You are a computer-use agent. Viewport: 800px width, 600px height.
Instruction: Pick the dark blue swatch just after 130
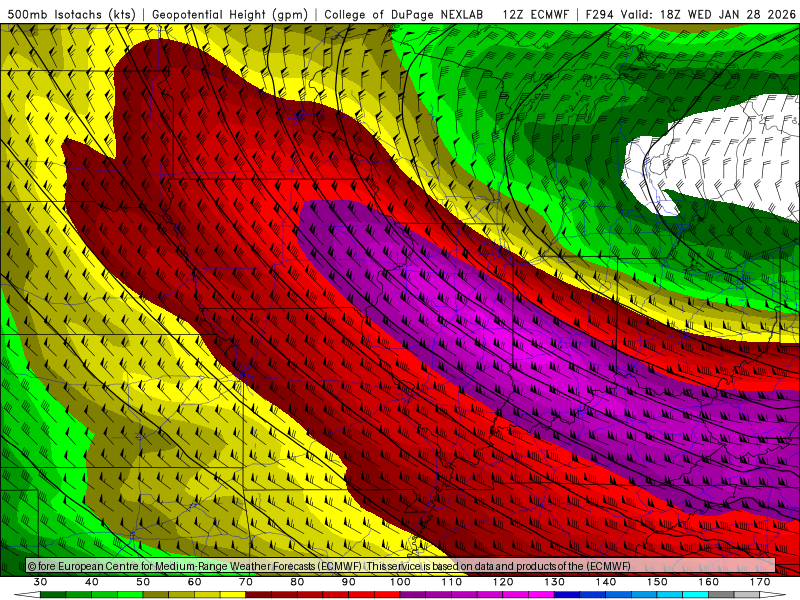click(567, 594)
